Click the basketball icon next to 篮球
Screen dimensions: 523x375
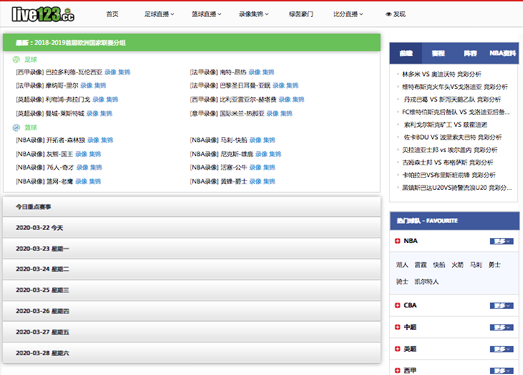pos(16,127)
